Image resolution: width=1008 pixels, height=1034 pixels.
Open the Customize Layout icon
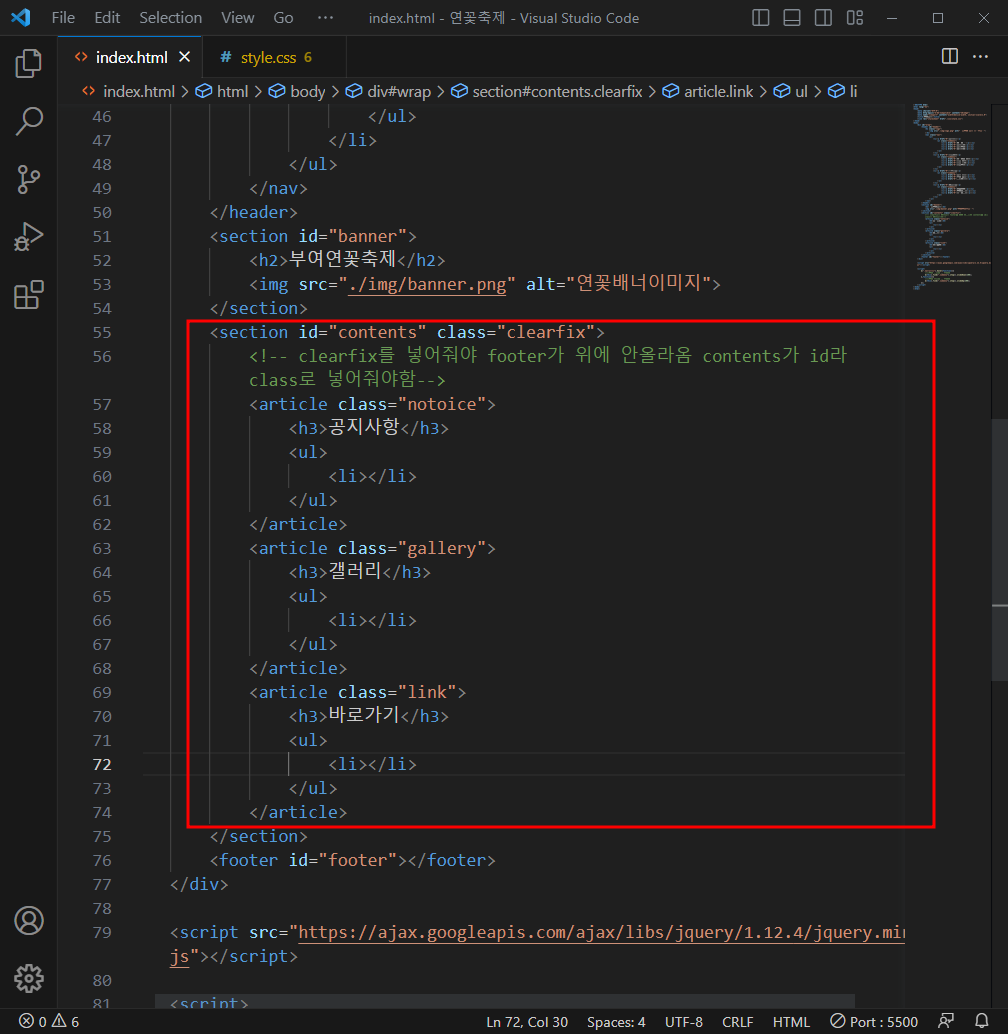[855, 18]
